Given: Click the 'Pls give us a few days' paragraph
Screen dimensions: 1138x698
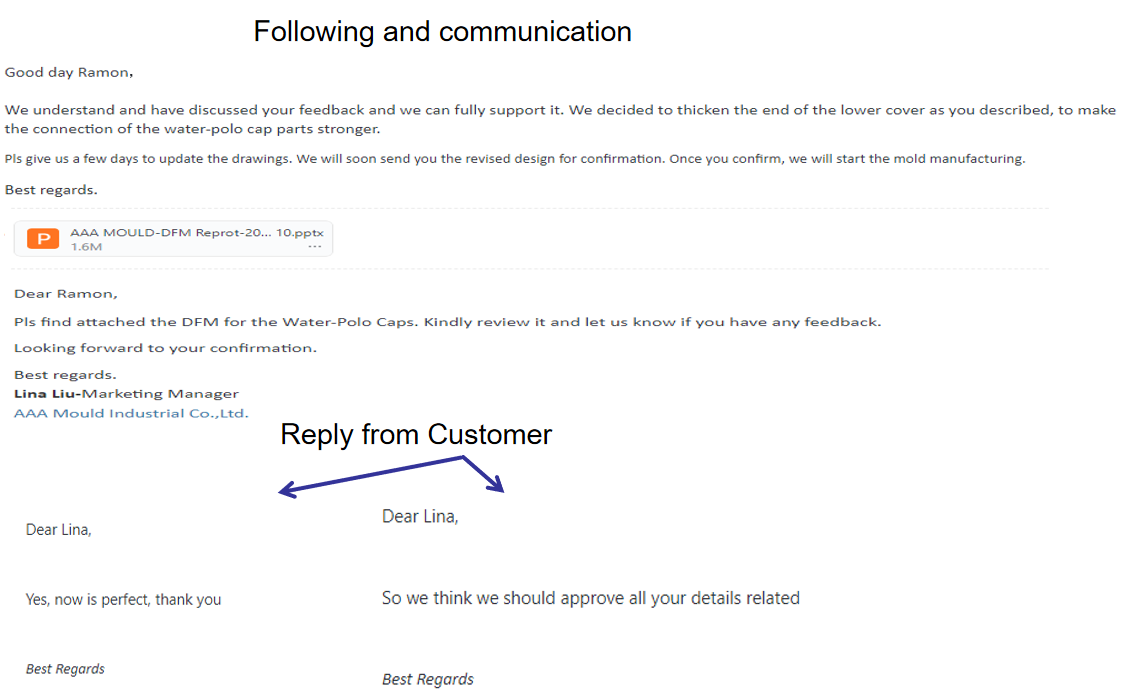Looking at the screenshot, I should 514,159.
